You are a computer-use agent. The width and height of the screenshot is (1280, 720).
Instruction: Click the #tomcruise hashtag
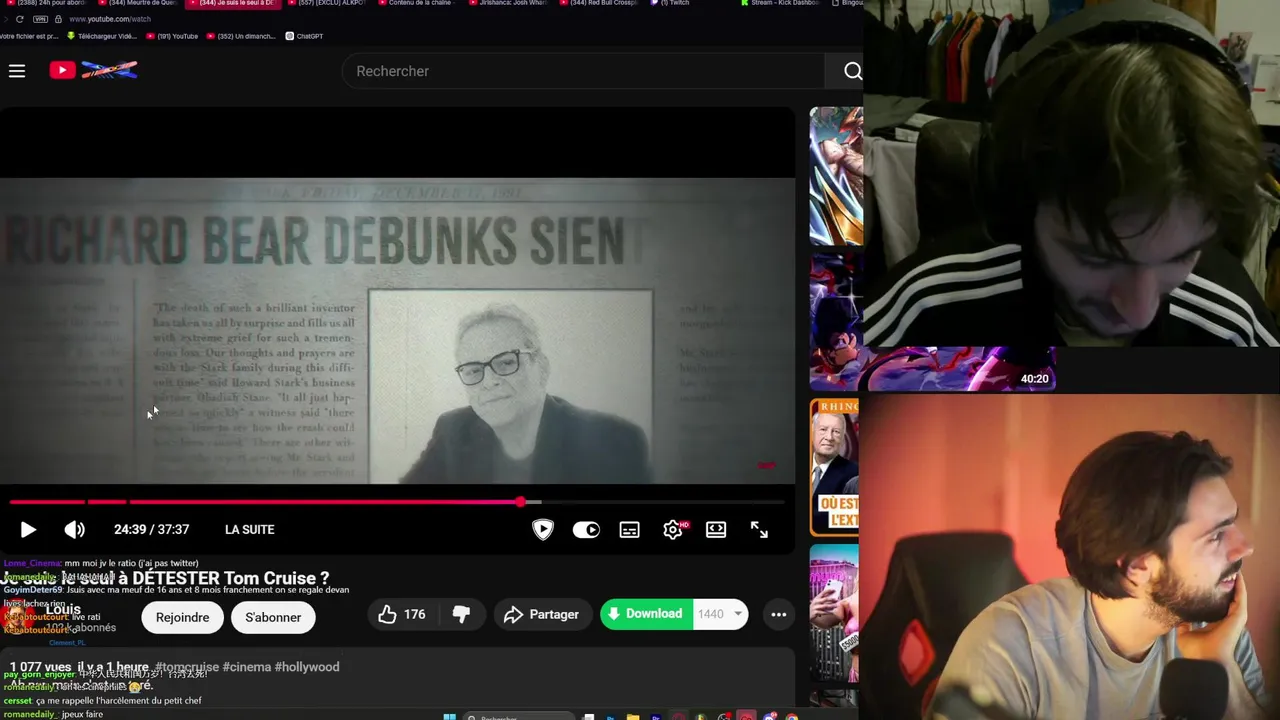click(x=186, y=667)
